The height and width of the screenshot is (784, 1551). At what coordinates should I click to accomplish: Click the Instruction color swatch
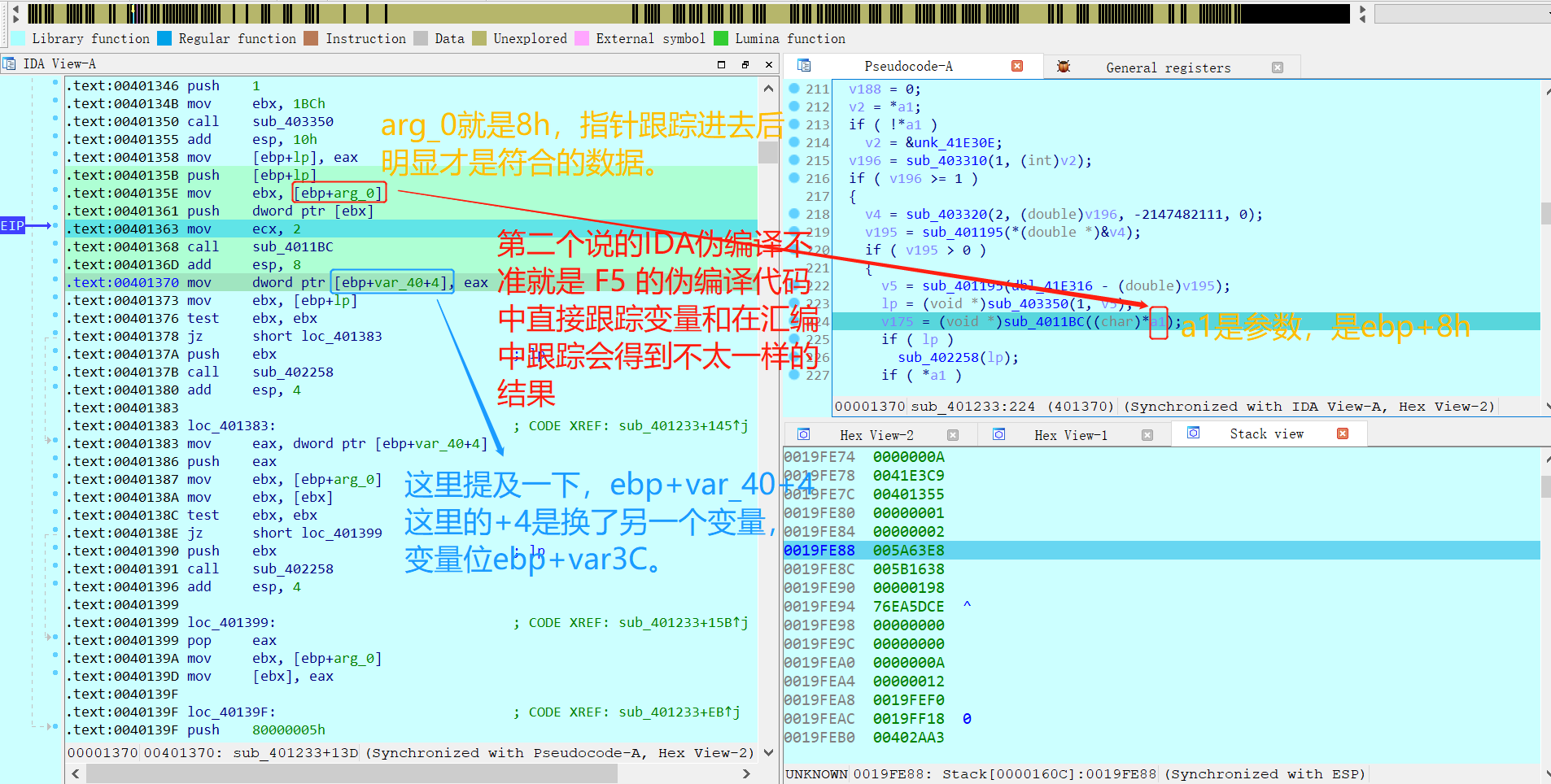point(311,38)
